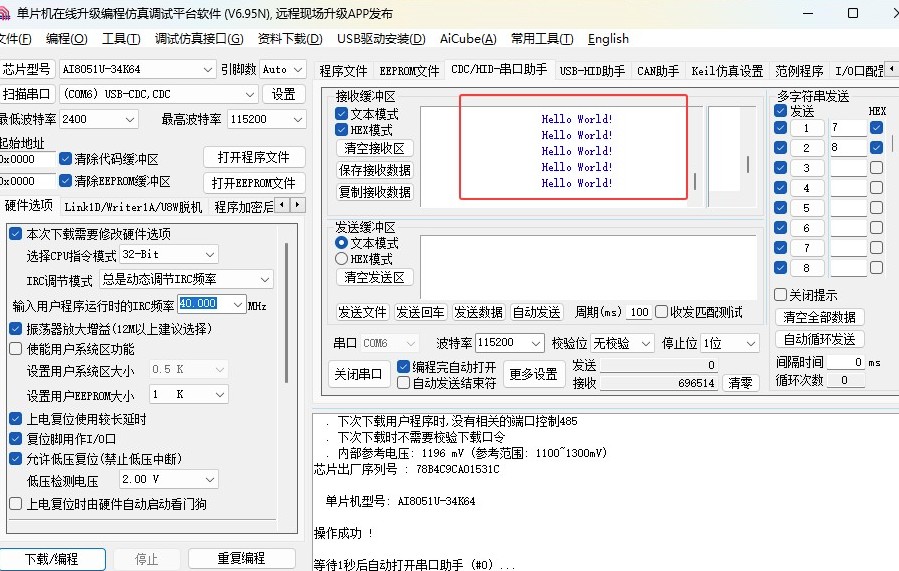
Task: Switch to EEPROM文件 tab
Action: [x=409, y=71]
